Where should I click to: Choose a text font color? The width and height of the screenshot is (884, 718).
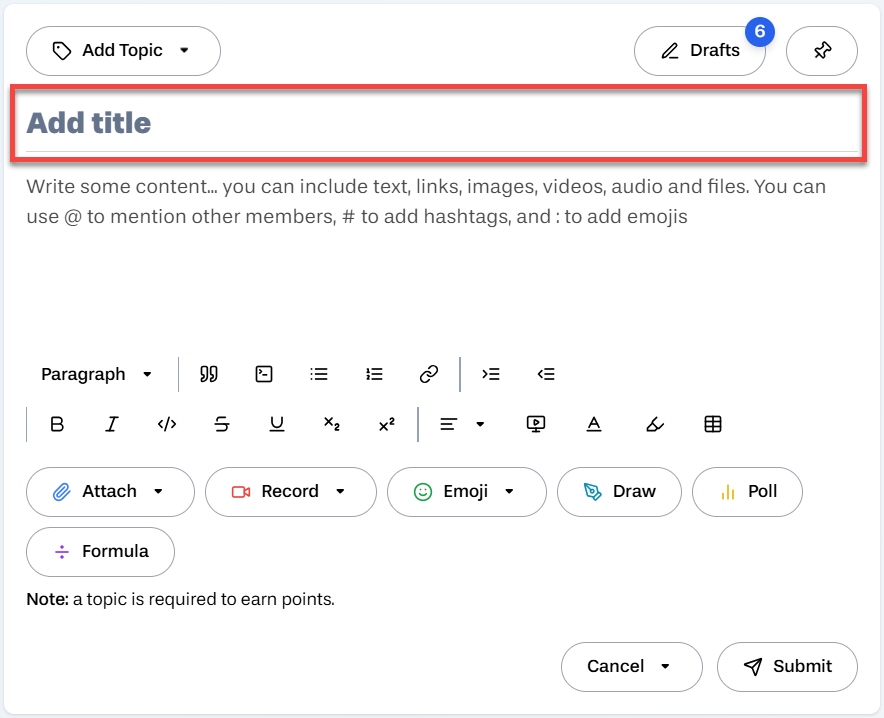[594, 424]
